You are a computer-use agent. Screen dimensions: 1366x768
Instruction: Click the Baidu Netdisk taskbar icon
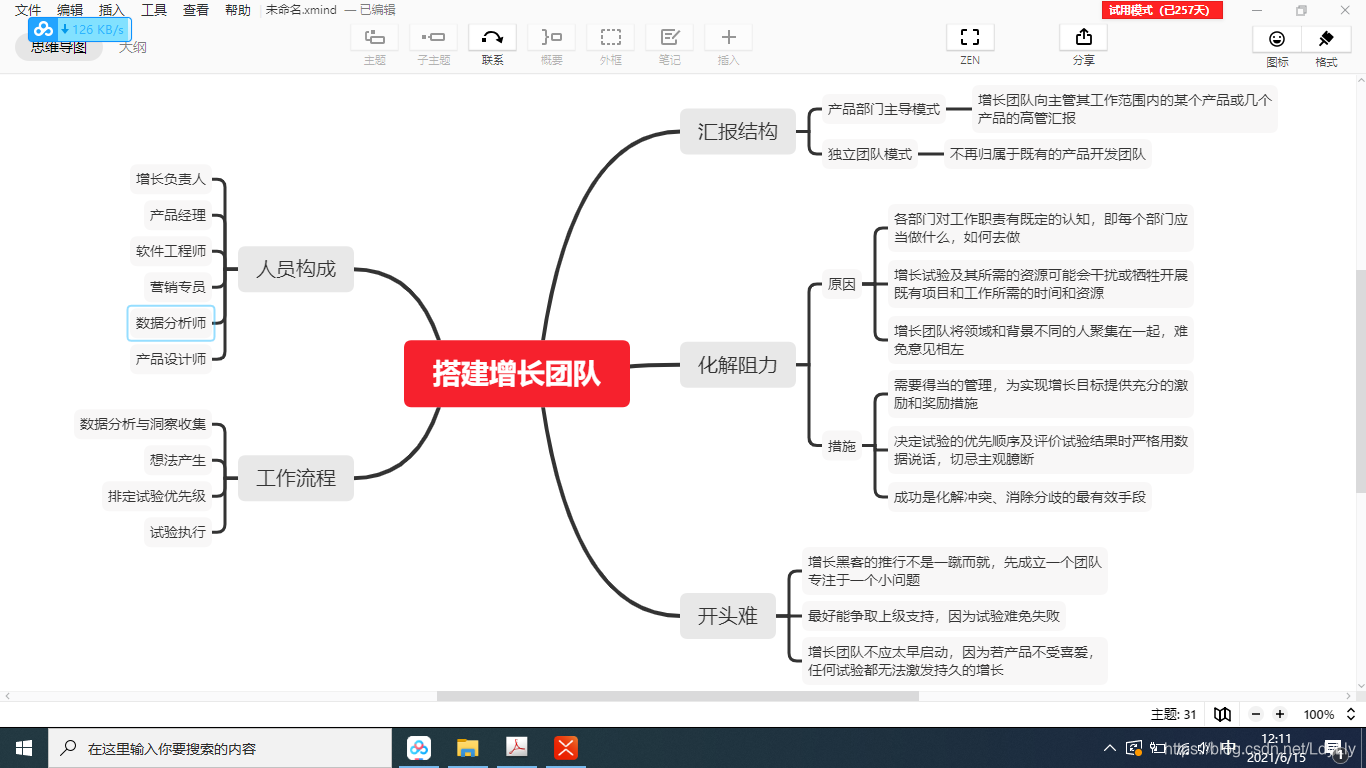pyautogui.click(x=419, y=748)
